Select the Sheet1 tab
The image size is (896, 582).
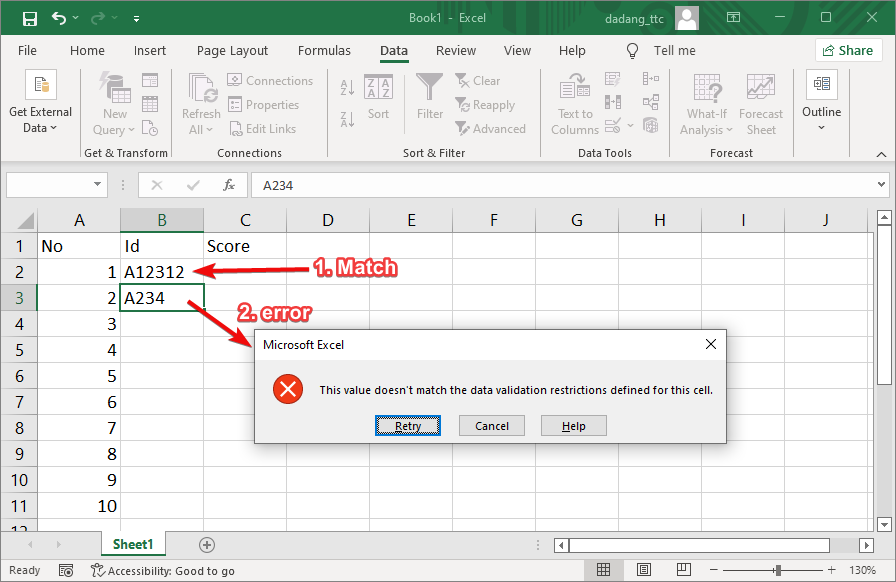[132, 544]
